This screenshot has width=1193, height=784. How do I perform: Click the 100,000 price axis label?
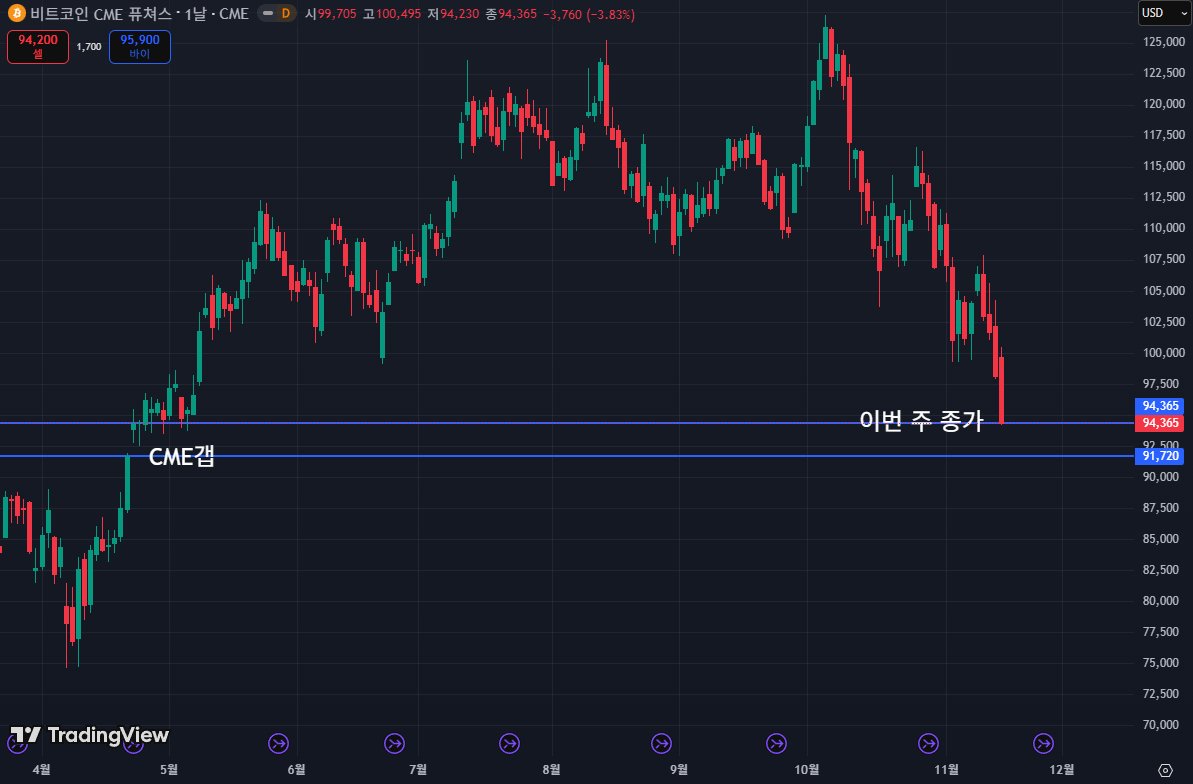coord(1163,352)
